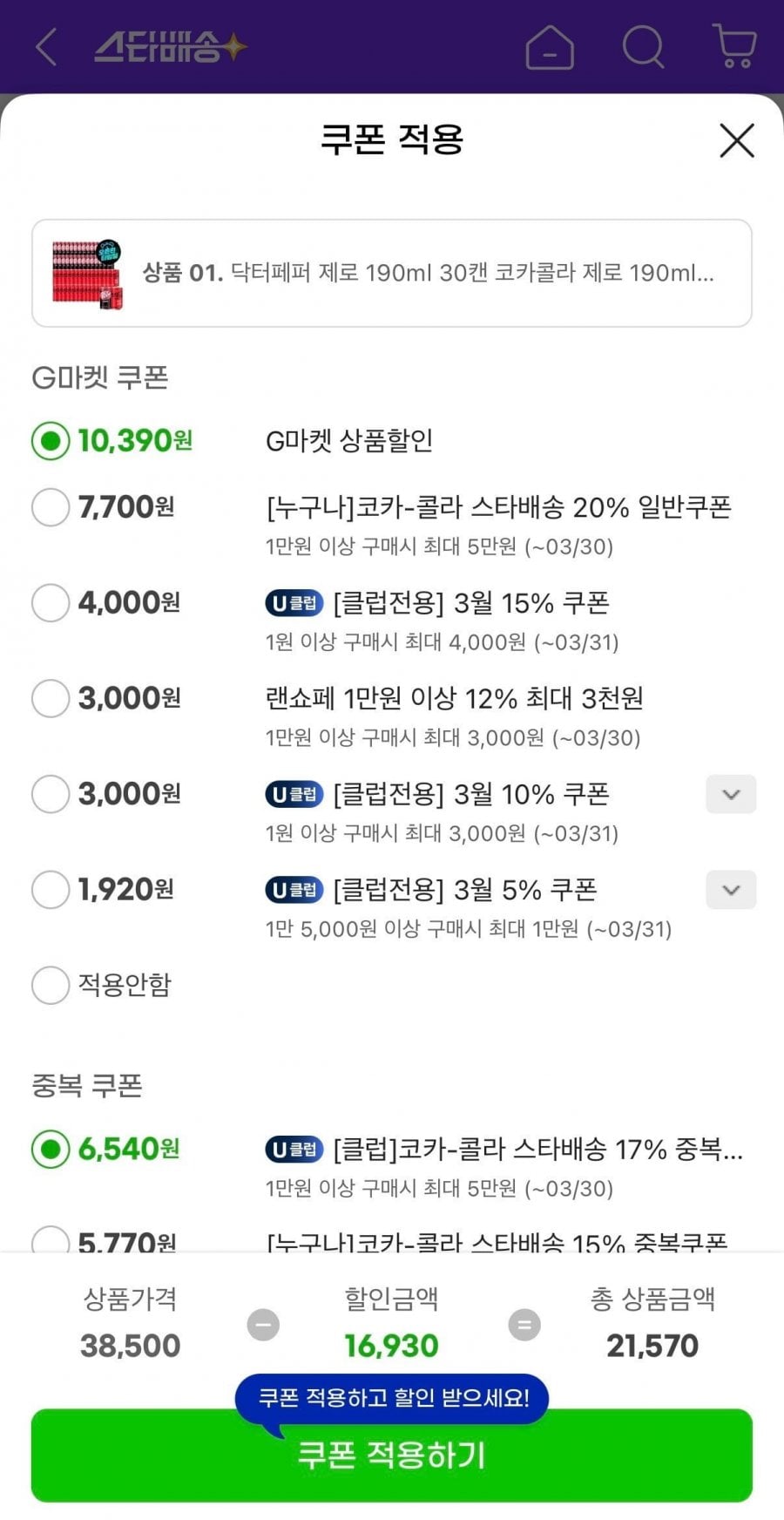Choose the 3,000원 클럽전용 10% coupon
Screen dimensions: 784x1520
pyautogui.click(x=51, y=794)
